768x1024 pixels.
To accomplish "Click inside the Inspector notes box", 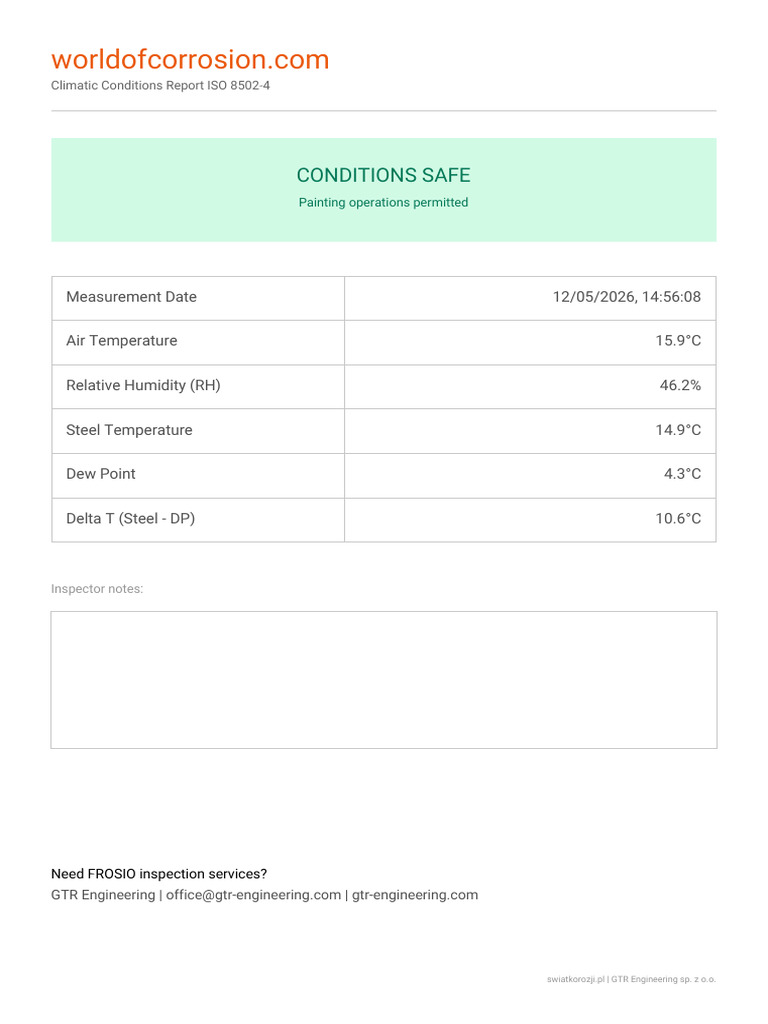I will coord(384,680).
